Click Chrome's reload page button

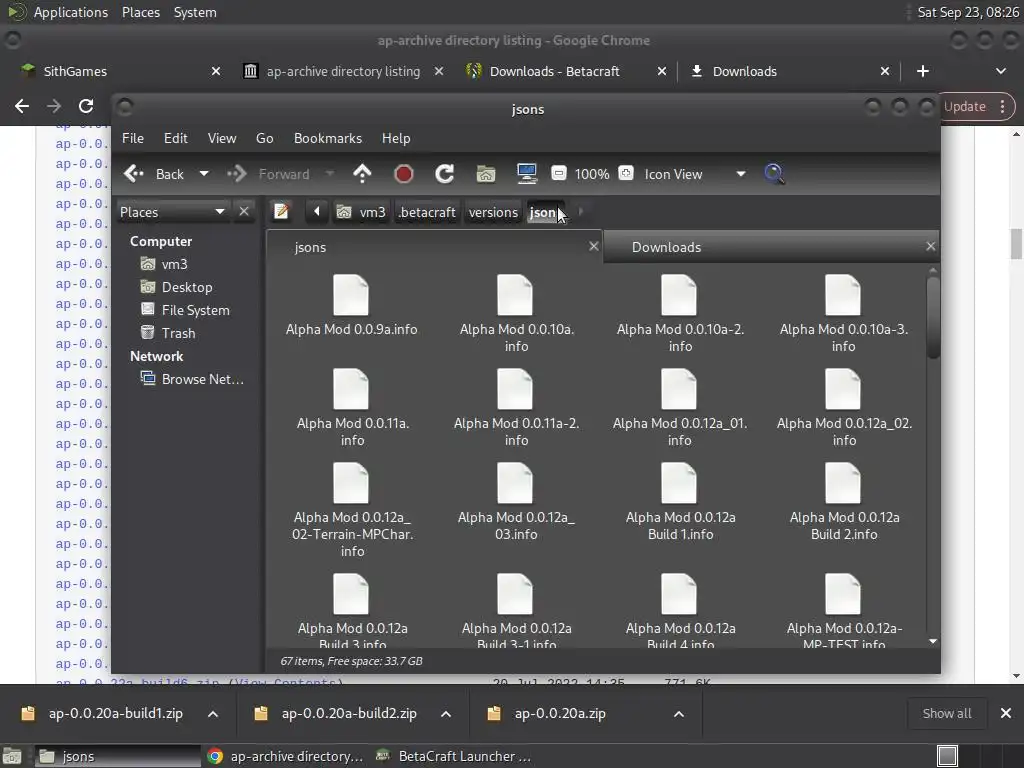coord(86,106)
